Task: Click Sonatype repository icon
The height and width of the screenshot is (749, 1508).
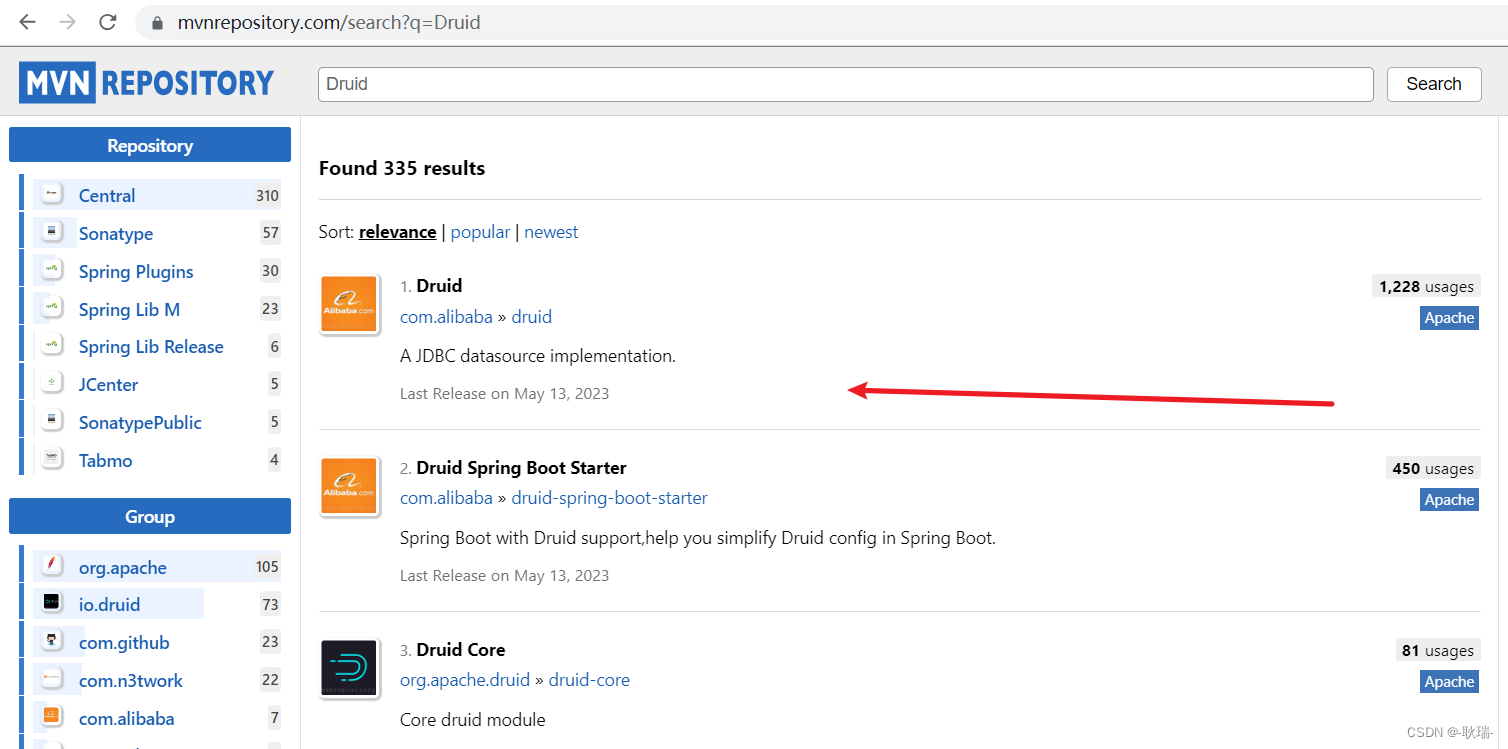Action: (x=52, y=233)
